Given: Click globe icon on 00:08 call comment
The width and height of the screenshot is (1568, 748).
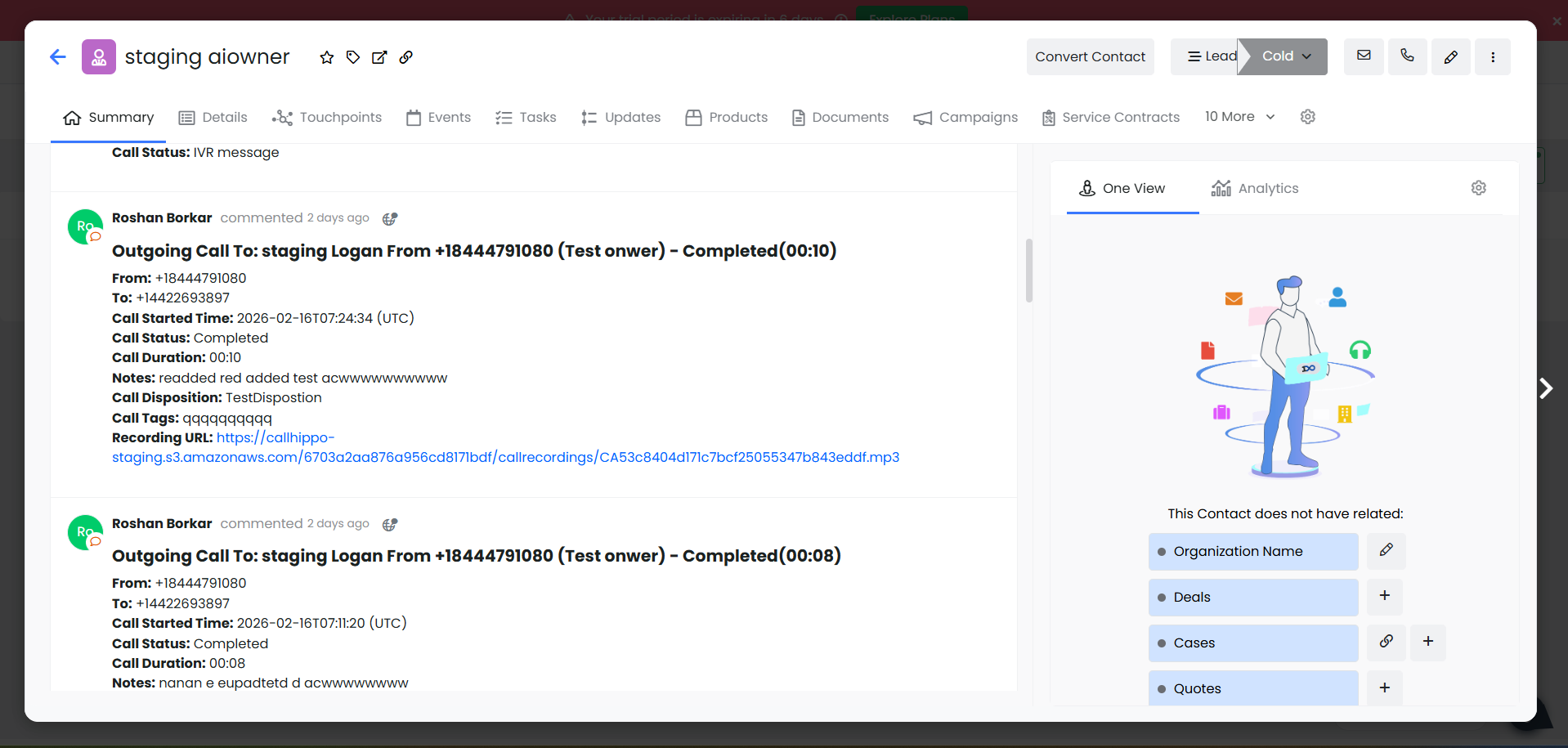Looking at the screenshot, I should (390, 524).
